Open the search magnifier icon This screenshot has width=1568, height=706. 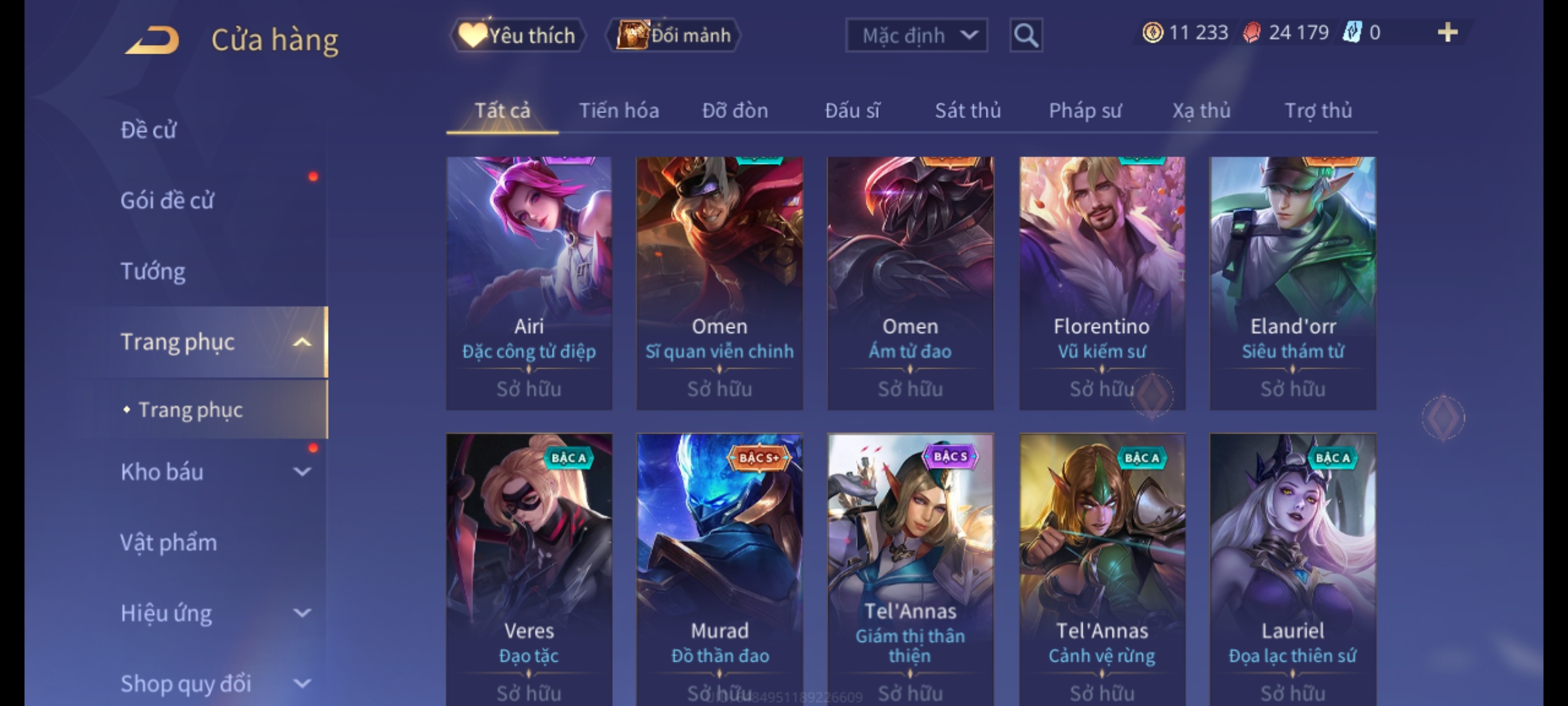coord(1026,35)
